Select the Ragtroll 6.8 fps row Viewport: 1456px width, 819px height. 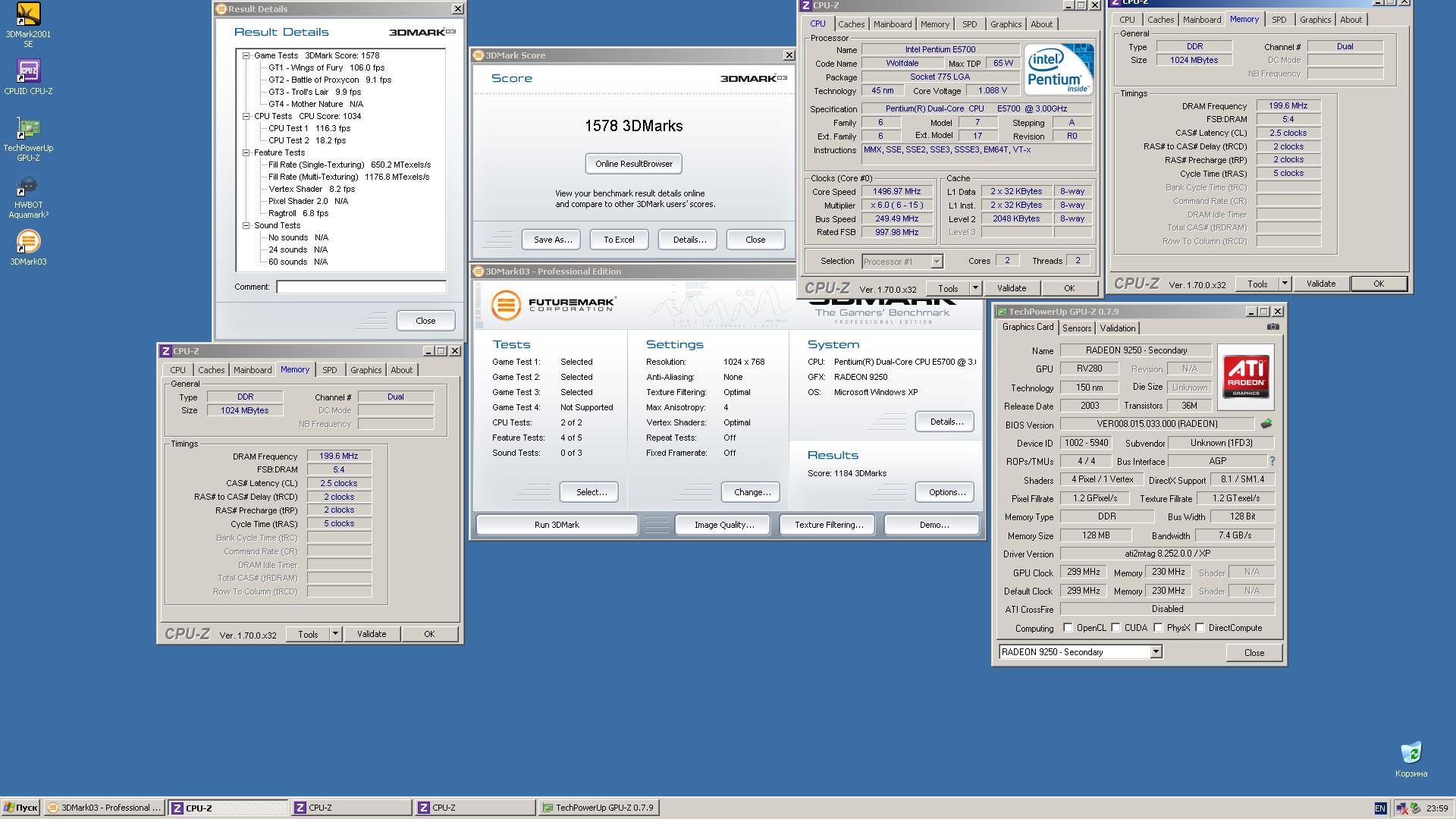pos(298,213)
